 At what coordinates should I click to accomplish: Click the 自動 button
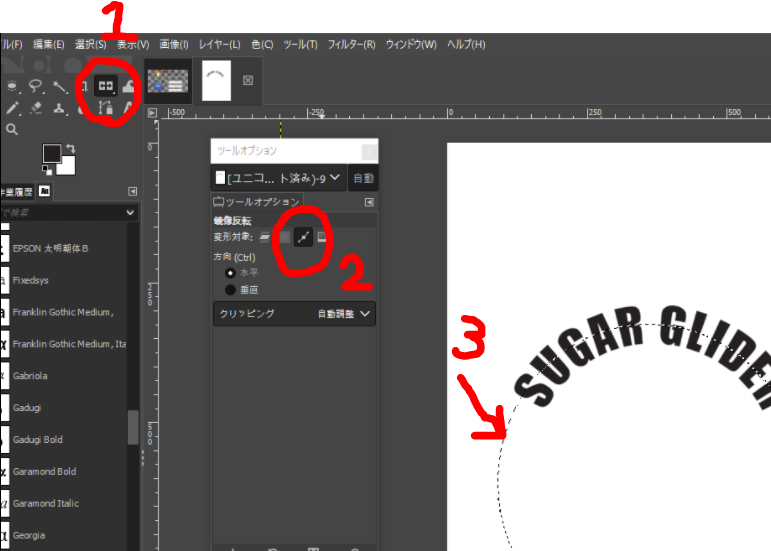coord(363,178)
